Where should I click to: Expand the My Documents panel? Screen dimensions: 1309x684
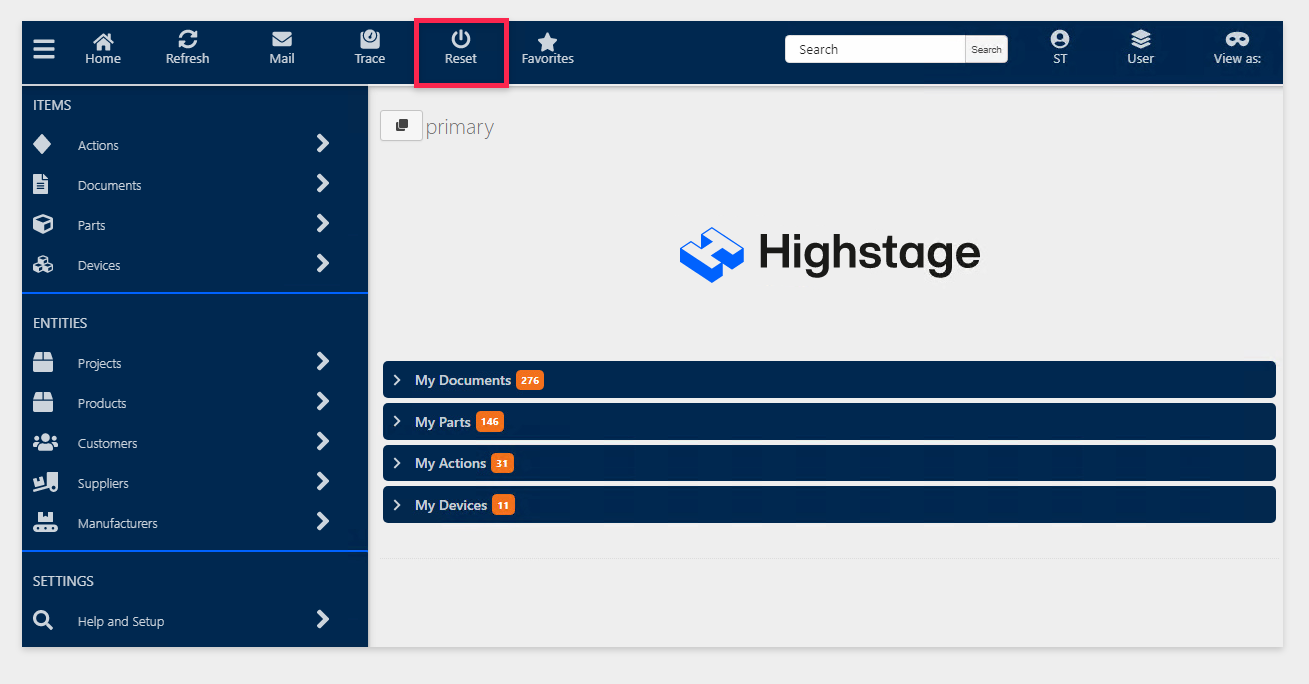point(829,380)
